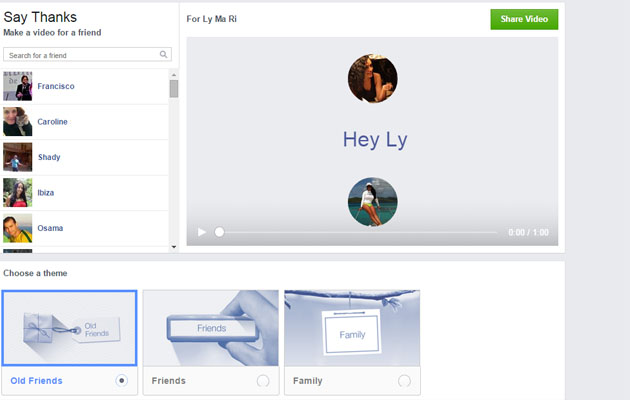Click the For Ly Ma Ri label
This screenshot has height=400, width=630.
pos(212,19)
